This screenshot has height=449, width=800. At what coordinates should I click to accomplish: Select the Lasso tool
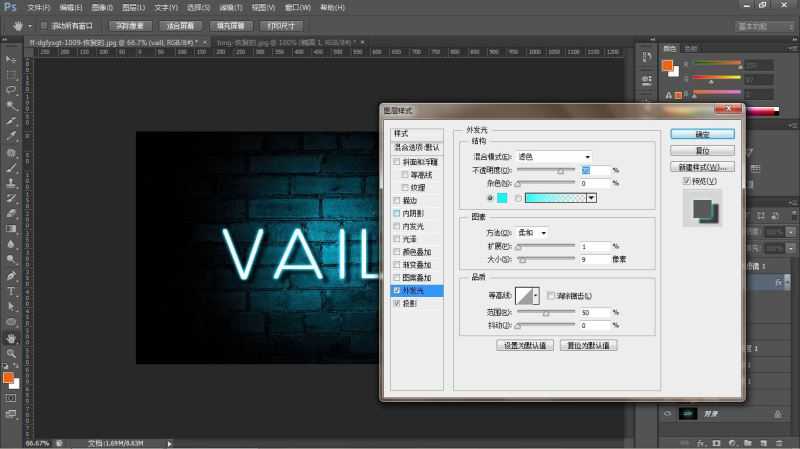tap(11, 90)
